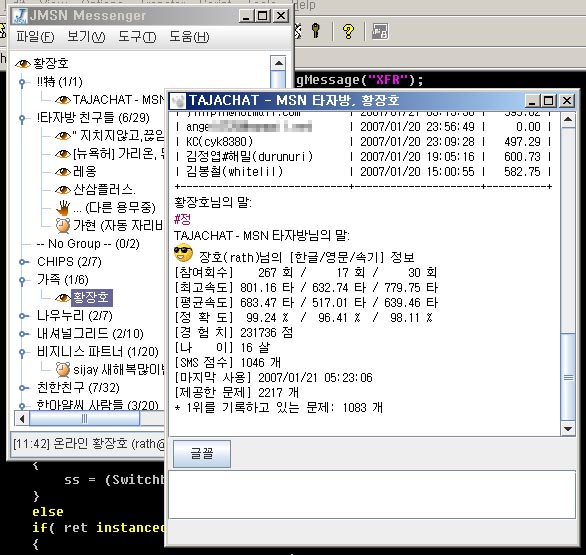
Task: Click the sunglasses emoticon in the chat
Action: 183,253
